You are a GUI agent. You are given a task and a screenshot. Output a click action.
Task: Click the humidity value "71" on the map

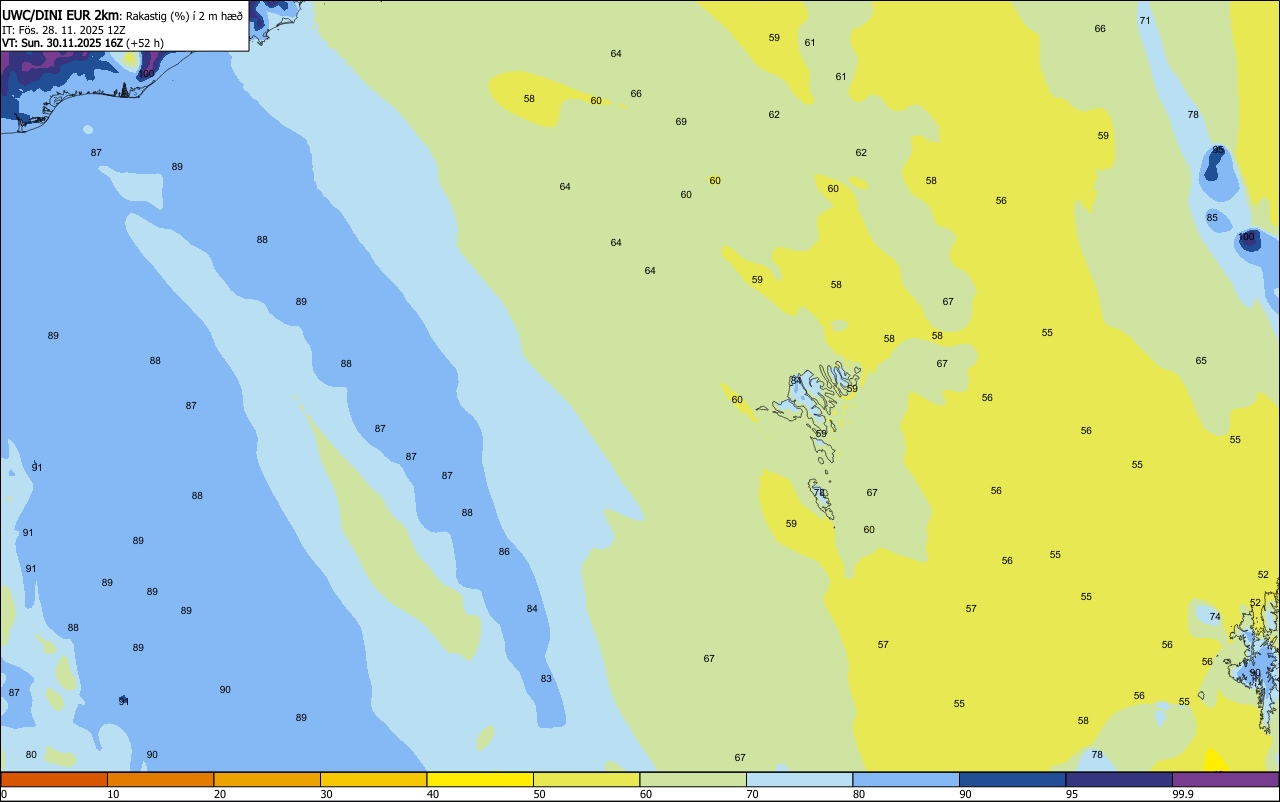pyautogui.click(x=1145, y=20)
